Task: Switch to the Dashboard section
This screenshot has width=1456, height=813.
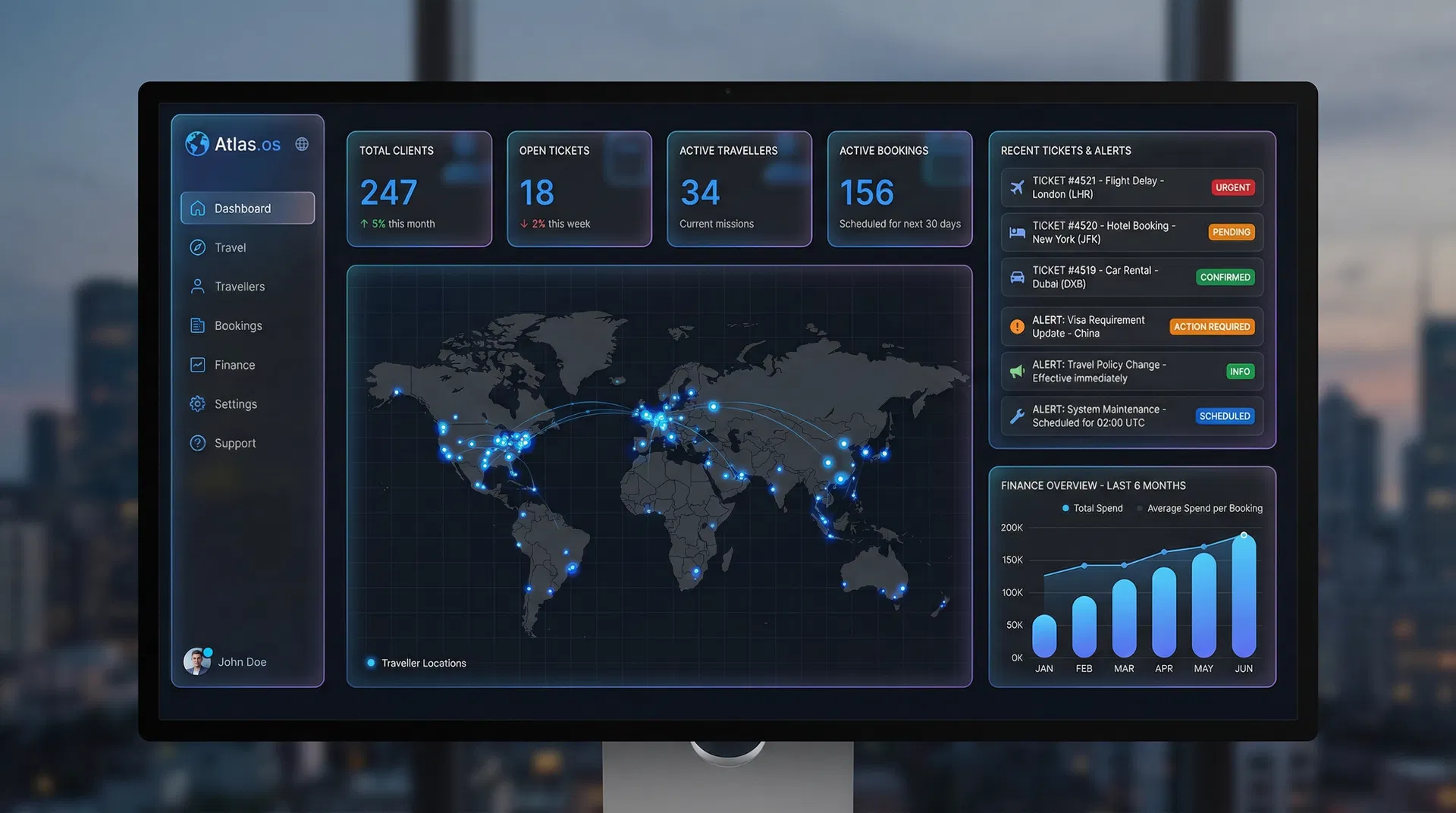Action: coord(242,208)
